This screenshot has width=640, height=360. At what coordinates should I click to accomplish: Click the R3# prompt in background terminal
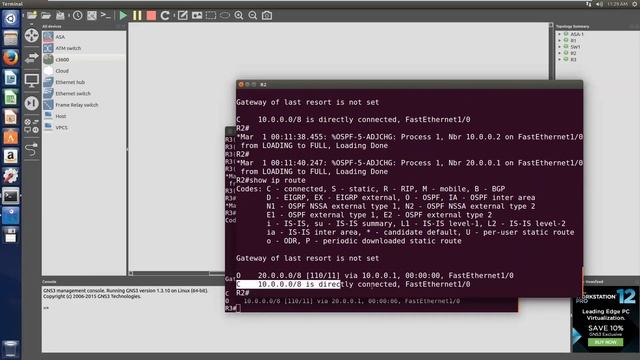(x=231, y=308)
